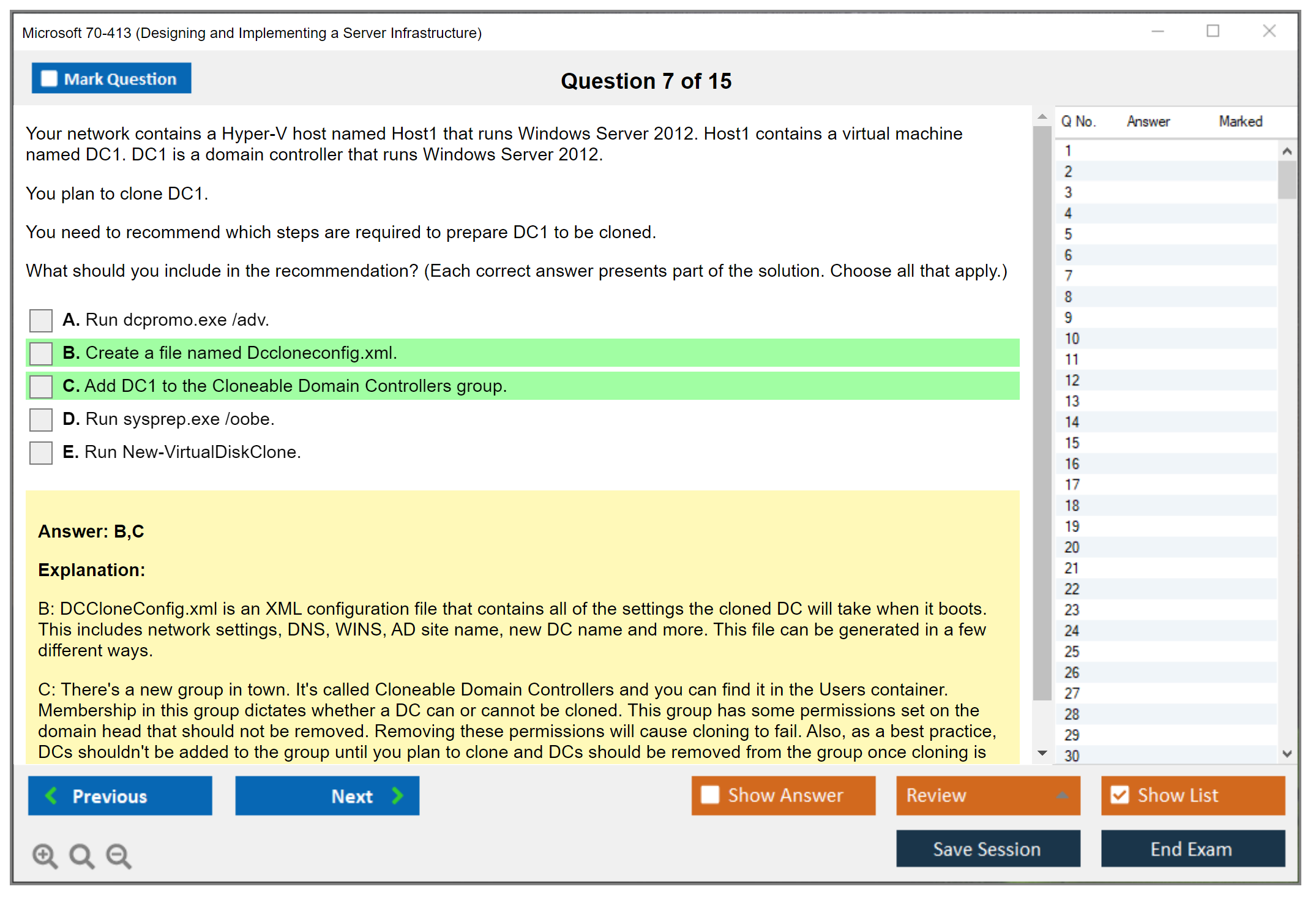Viewport: 1316px width, 900px height.
Task: Click Save Session
Action: [x=987, y=849]
